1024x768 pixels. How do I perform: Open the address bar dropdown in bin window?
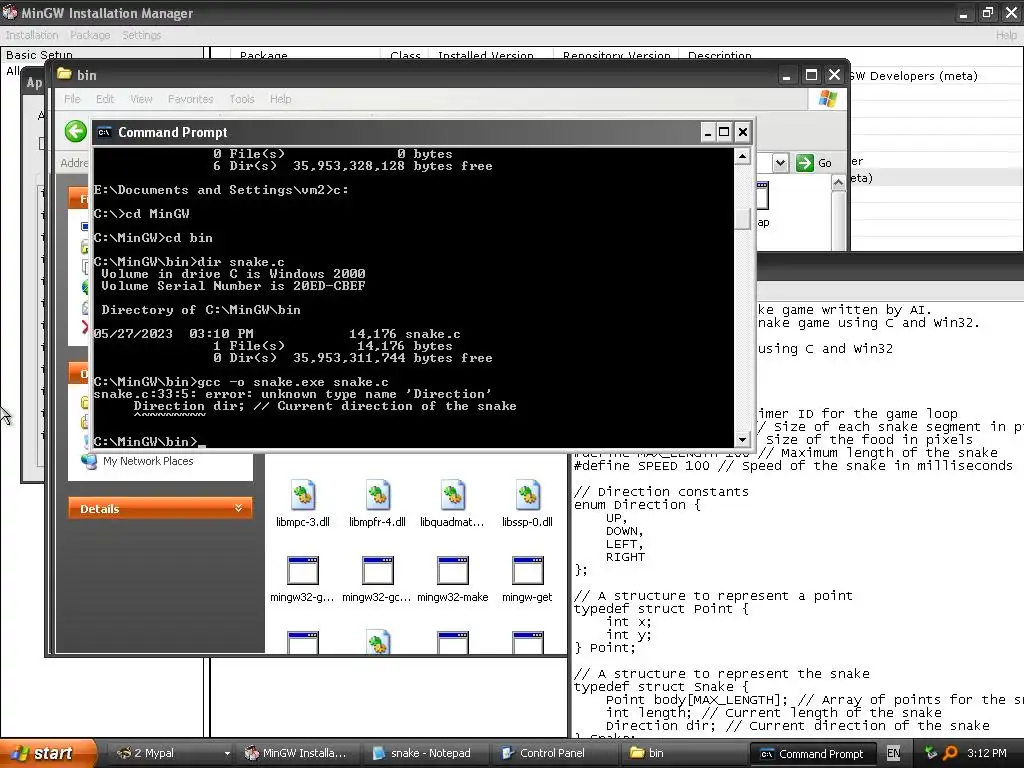(x=780, y=163)
